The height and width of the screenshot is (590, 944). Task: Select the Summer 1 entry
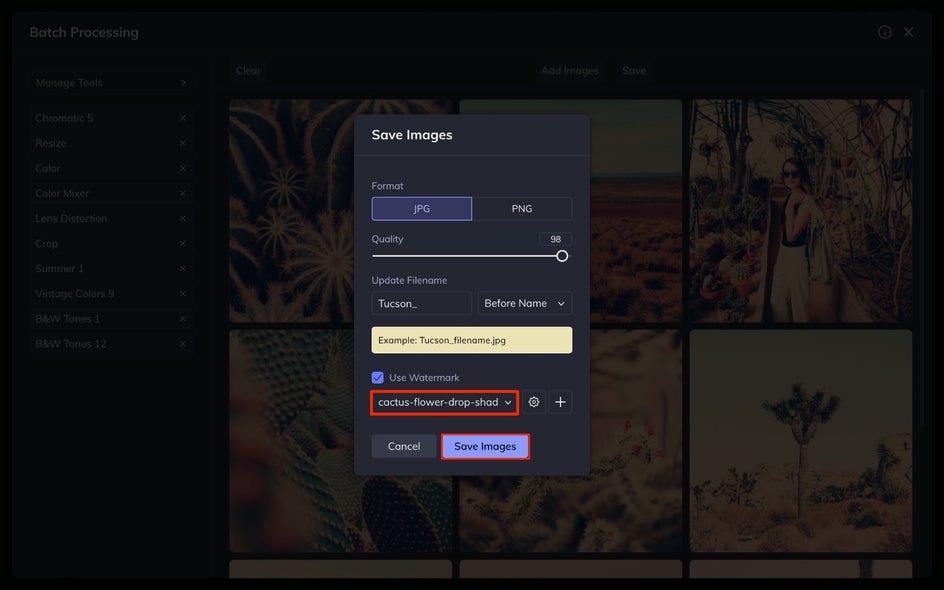[111, 269]
